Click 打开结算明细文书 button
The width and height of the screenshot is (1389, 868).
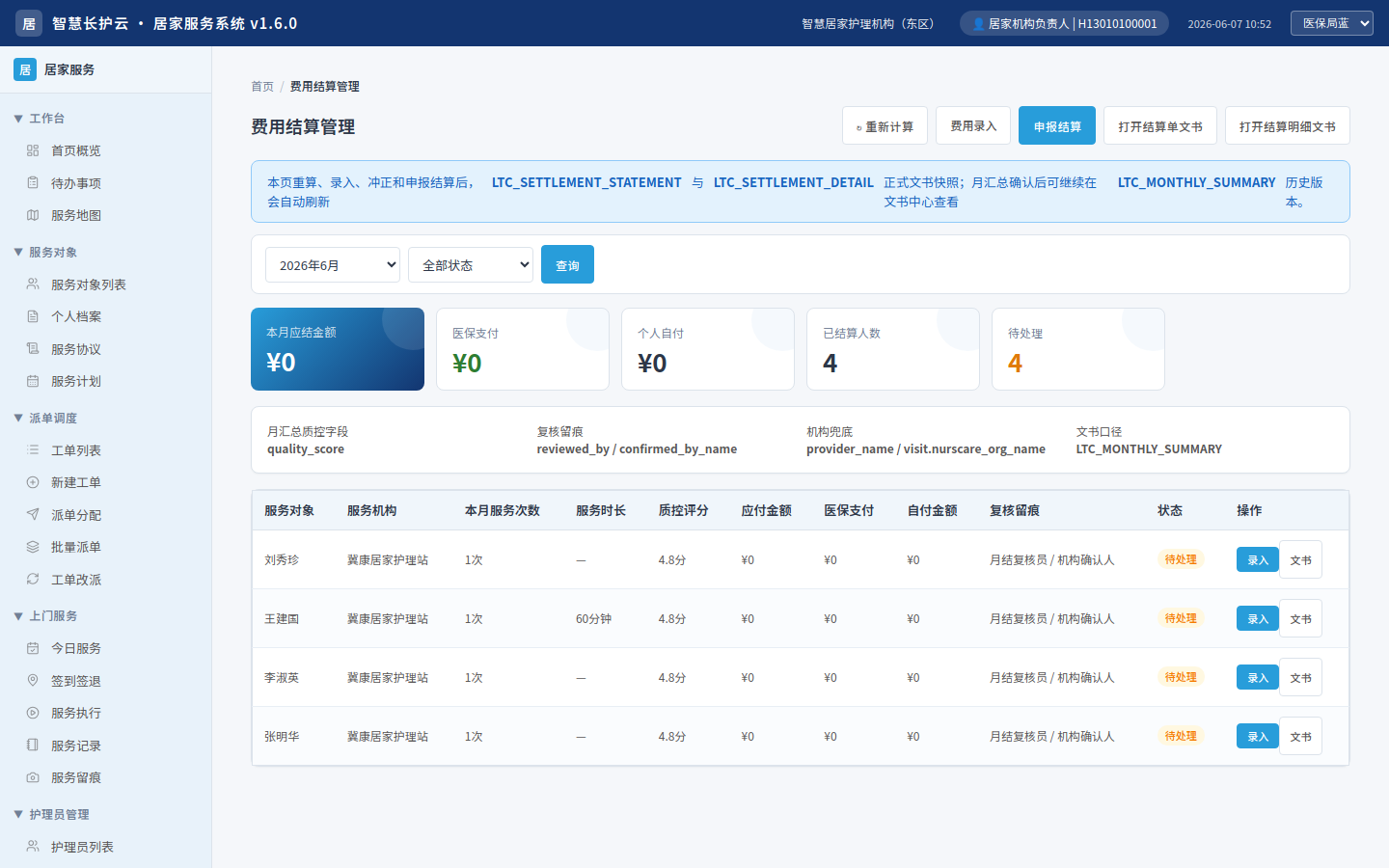(1288, 125)
